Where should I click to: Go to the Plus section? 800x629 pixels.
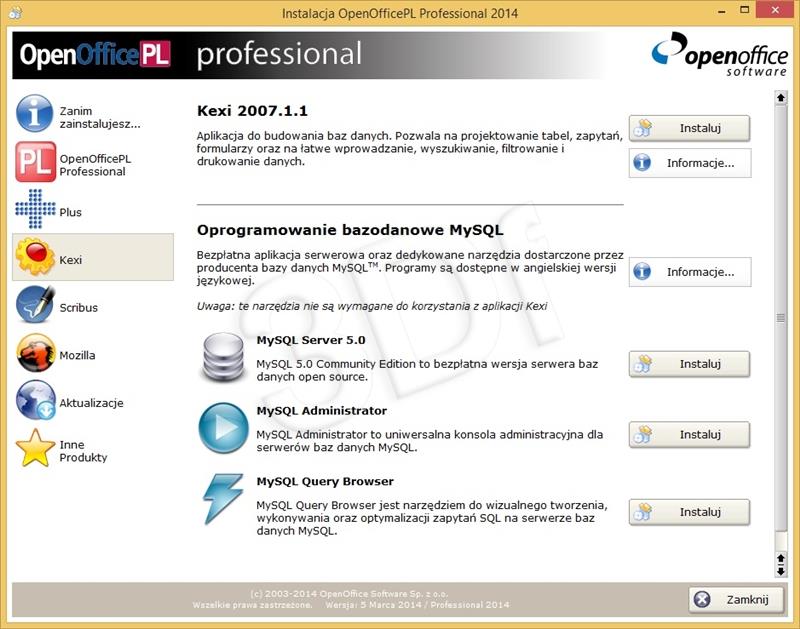click(x=70, y=212)
